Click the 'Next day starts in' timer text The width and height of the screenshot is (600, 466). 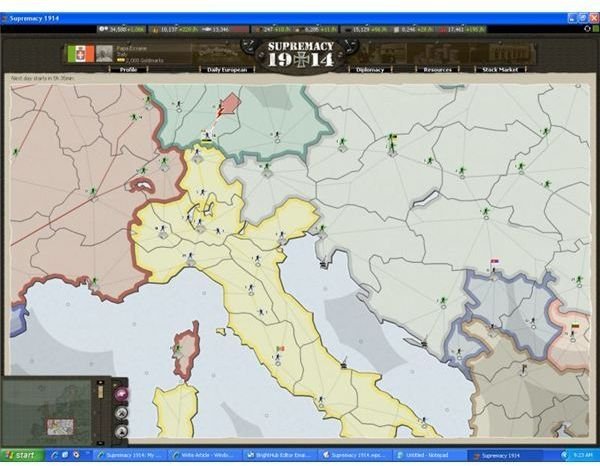tap(42, 78)
